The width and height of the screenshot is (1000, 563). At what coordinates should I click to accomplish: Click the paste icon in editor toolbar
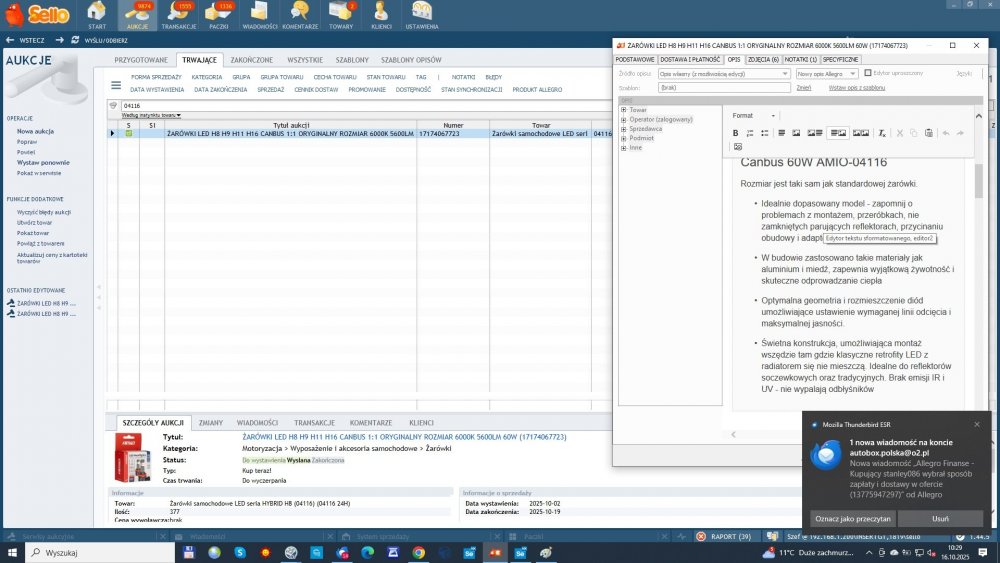[x=929, y=133]
